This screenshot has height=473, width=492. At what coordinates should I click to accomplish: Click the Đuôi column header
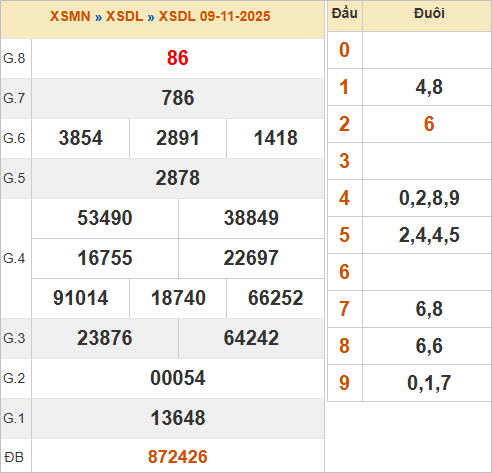[x=429, y=13]
